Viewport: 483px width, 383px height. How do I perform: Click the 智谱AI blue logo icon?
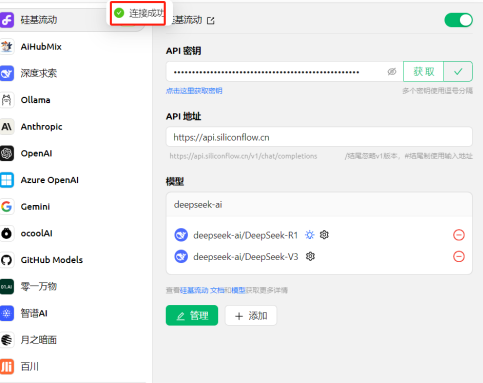click(x=7, y=313)
